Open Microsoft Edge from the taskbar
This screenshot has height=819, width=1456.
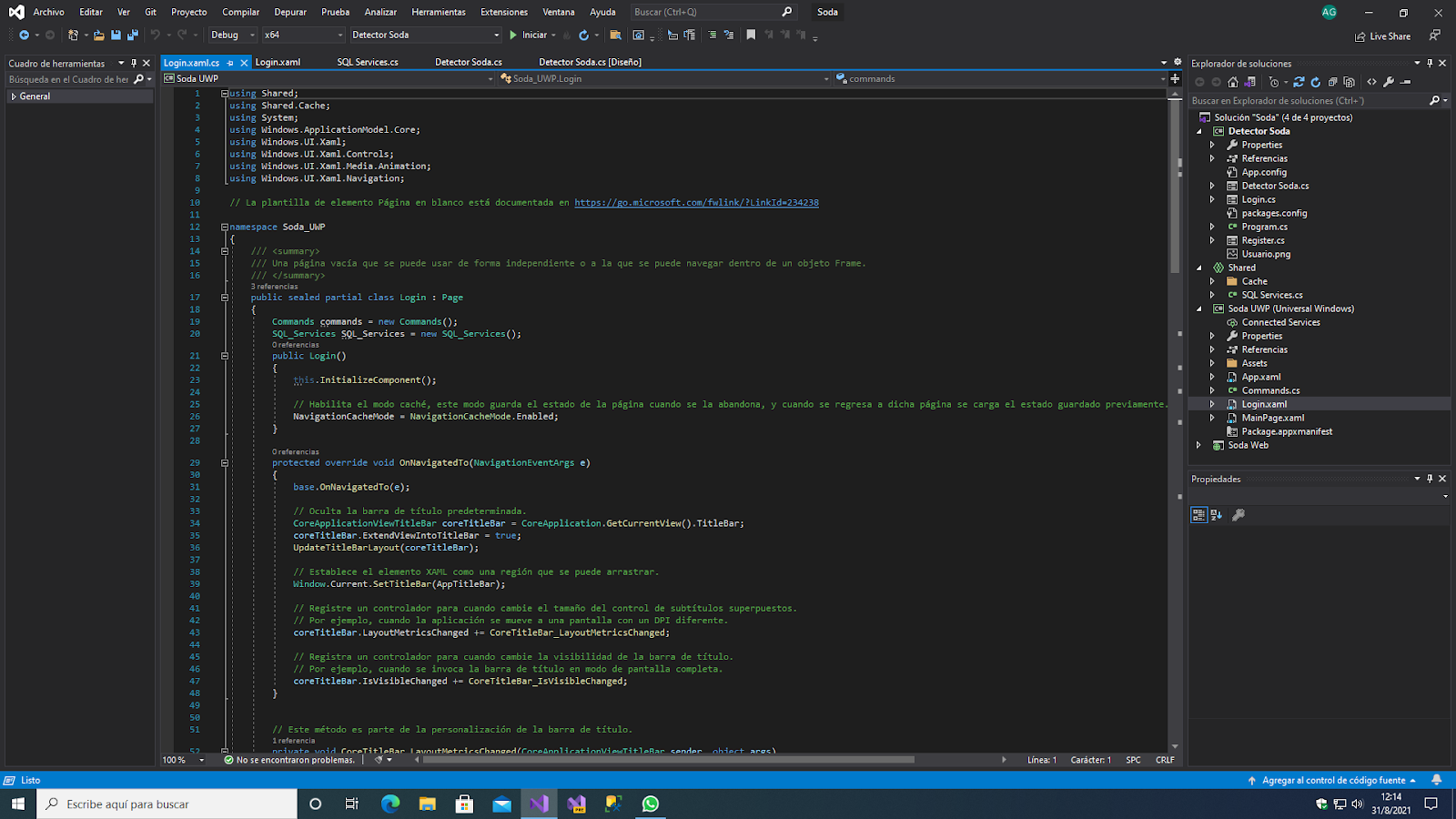[390, 804]
